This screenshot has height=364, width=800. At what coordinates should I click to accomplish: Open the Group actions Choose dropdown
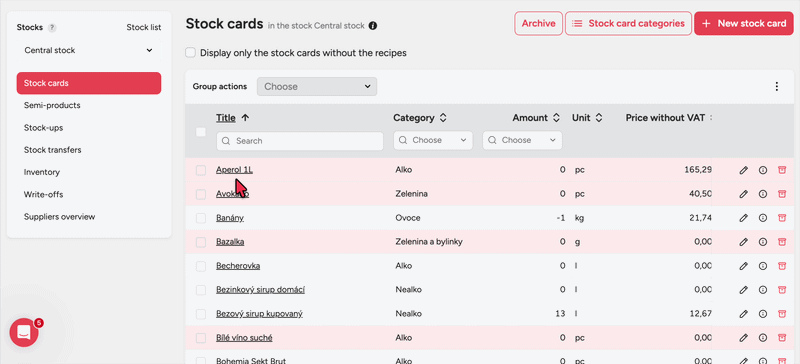coord(317,87)
